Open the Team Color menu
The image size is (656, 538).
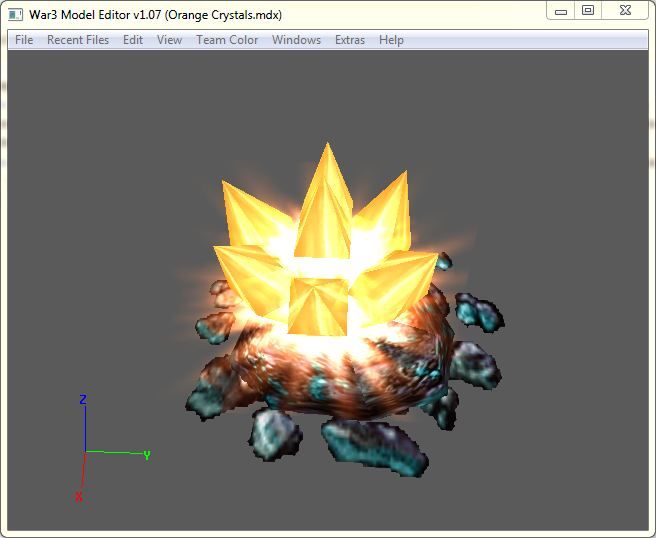227,40
